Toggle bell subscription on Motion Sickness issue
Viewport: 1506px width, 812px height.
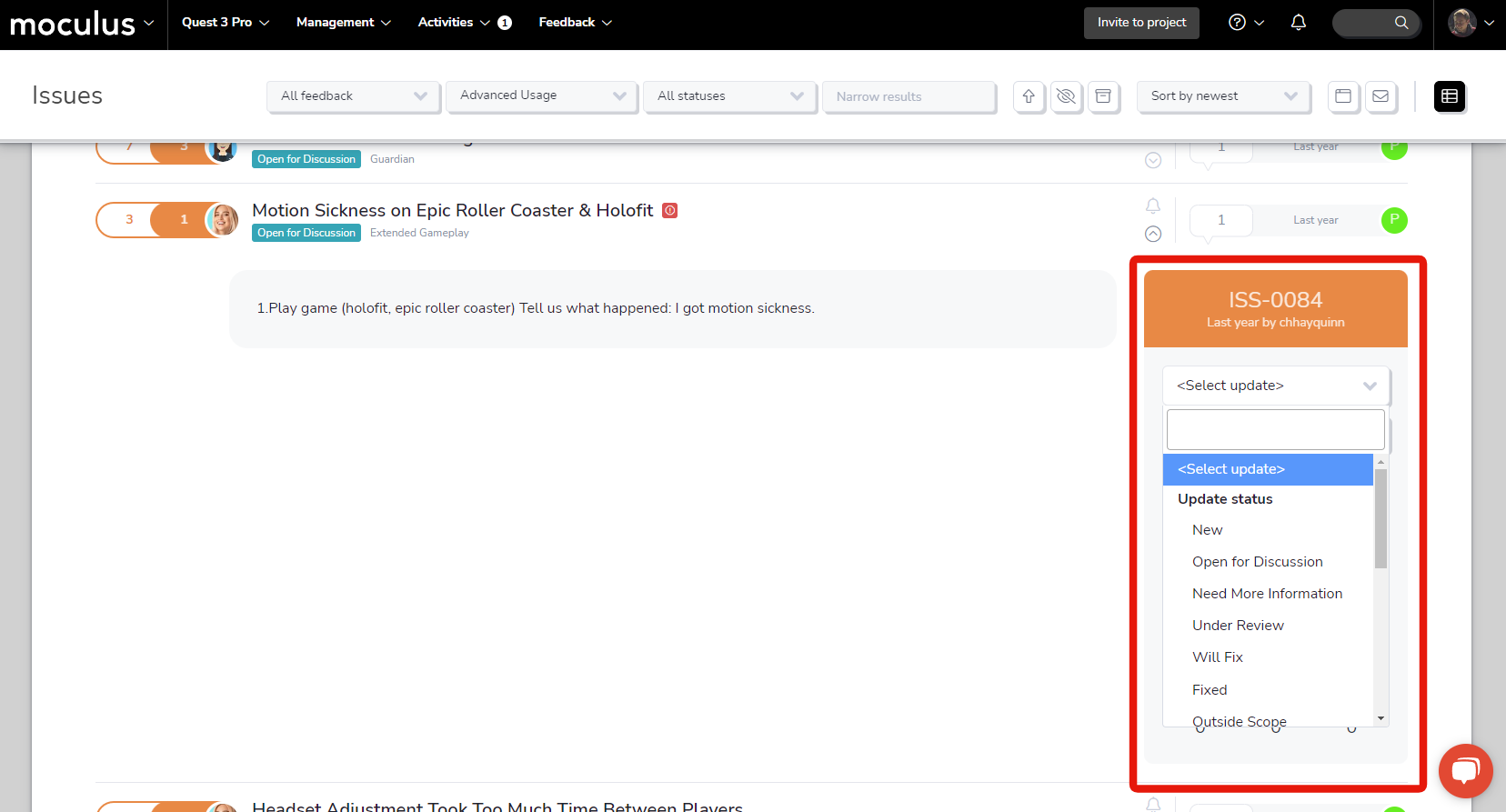coord(1153,206)
